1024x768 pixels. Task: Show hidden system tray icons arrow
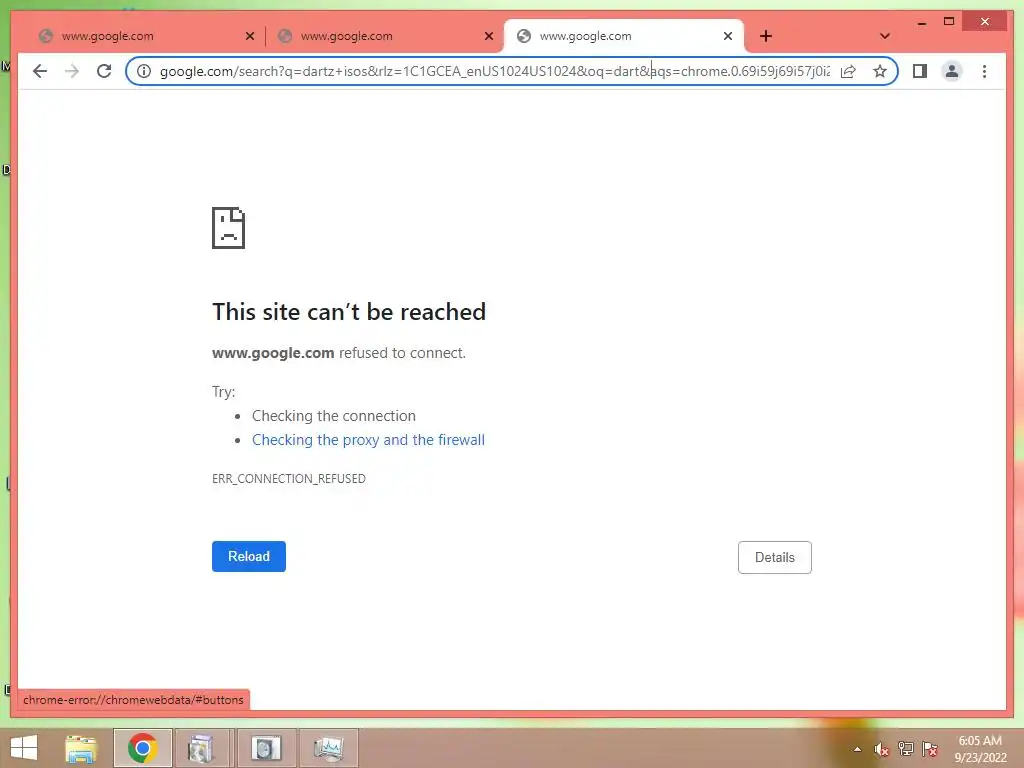857,749
